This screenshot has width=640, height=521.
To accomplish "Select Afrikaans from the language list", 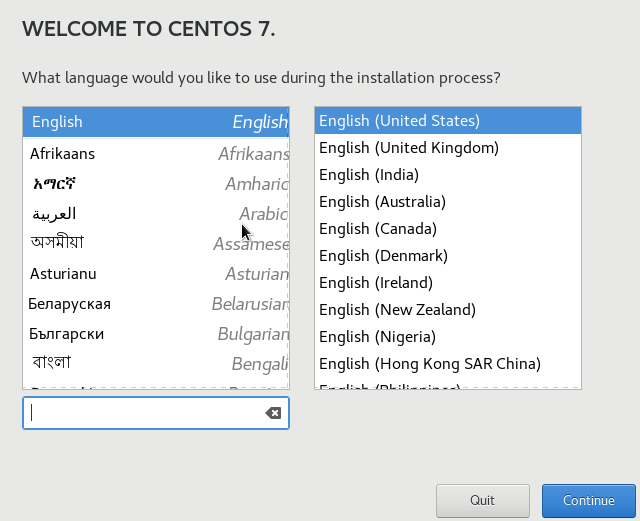I will (155, 154).
